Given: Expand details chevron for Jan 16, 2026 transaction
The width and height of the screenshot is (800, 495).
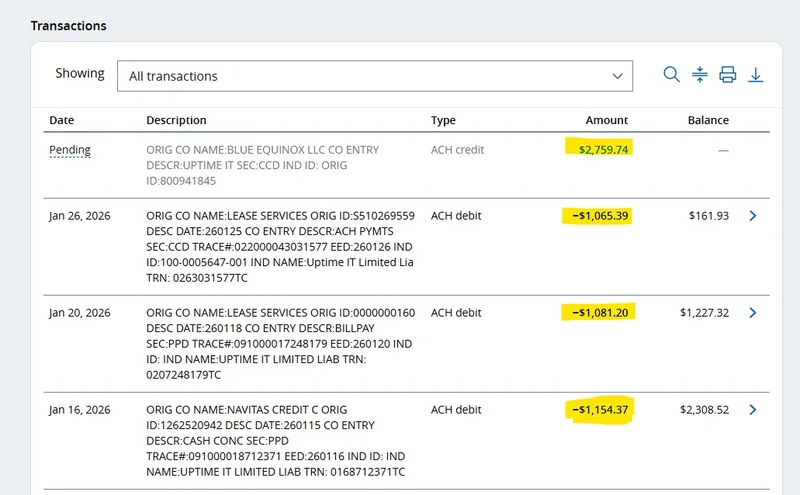Looking at the screenshot, I should coord(753,410).
